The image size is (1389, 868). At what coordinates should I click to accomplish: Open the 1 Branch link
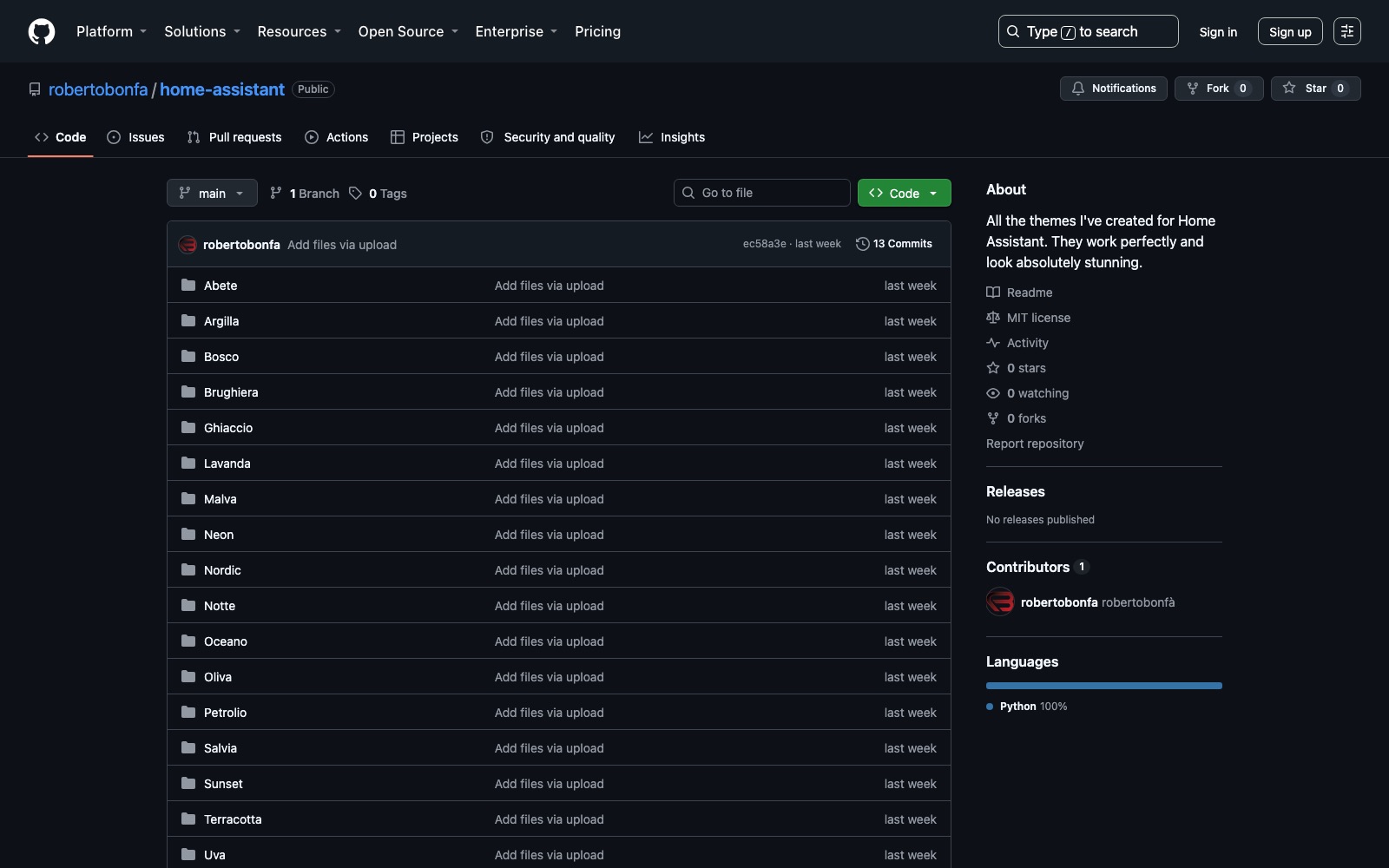305,194
